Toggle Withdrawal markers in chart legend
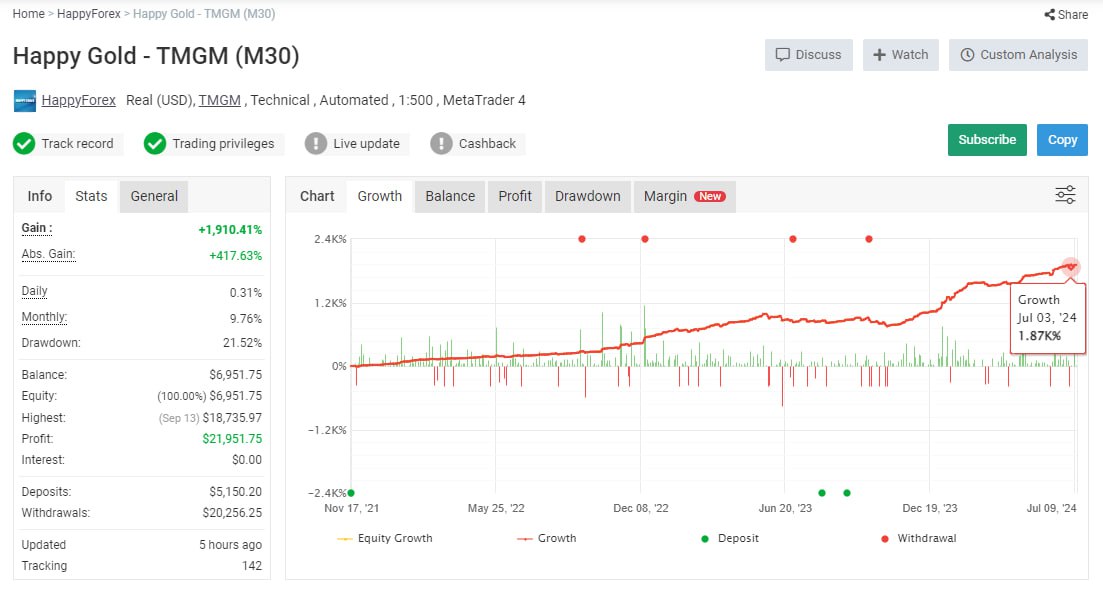 tap(918, 538)
